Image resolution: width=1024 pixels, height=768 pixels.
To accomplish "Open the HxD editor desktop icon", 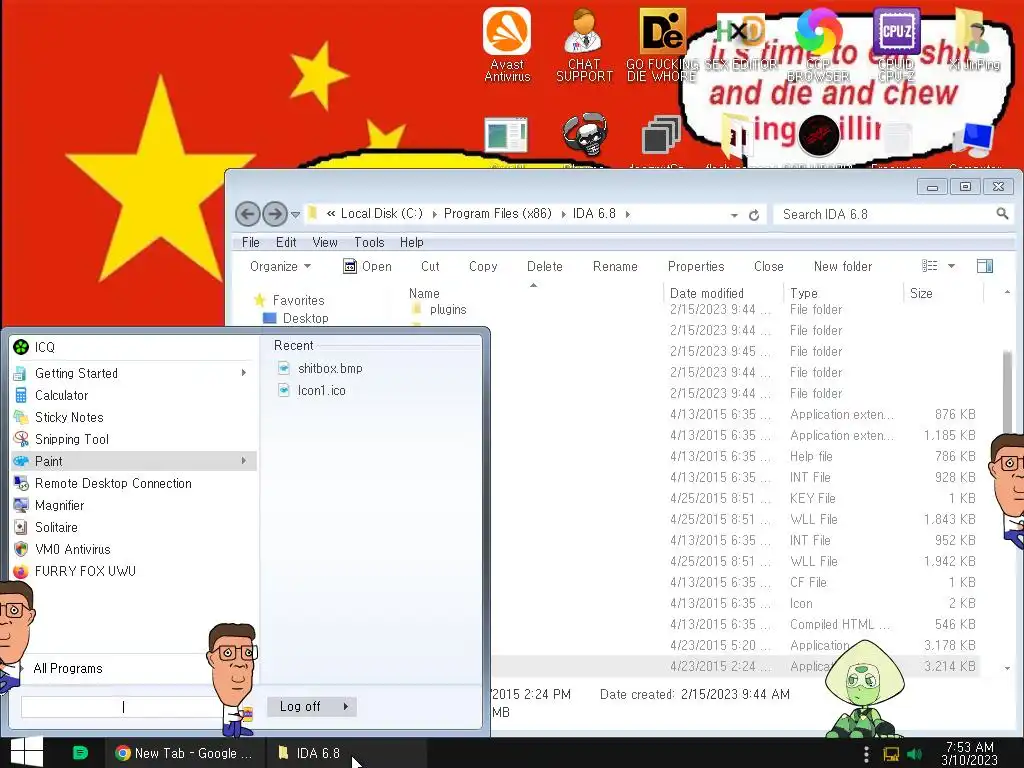I will [x=741, y=39].
